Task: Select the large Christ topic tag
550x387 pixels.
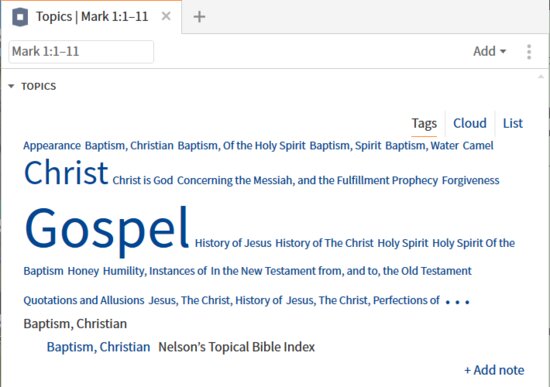Action: [x=66, y=173]
